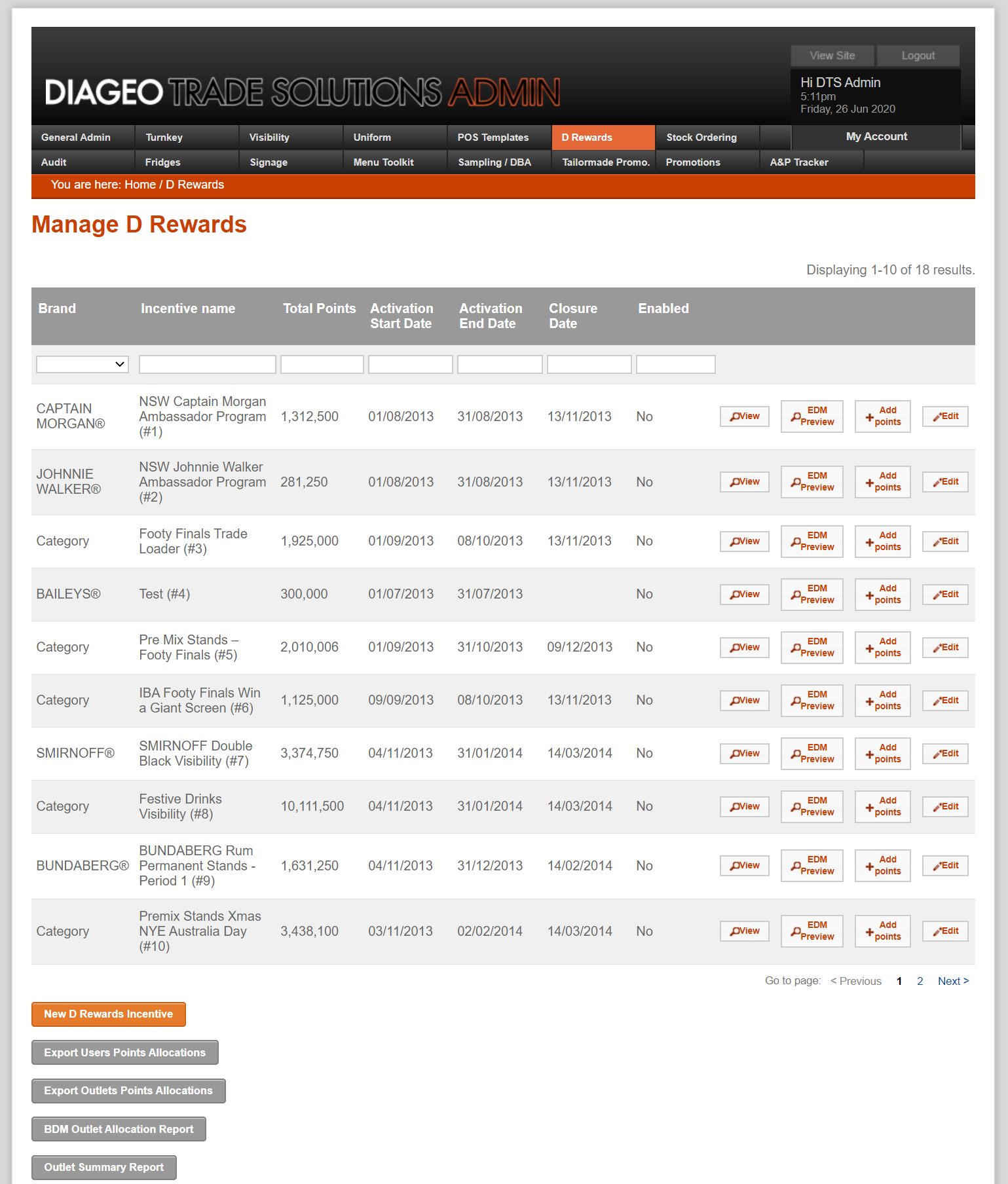Open the My Account menu
The width and height of the screenshot is (1008, 1184).
click(x=876, y=137)
